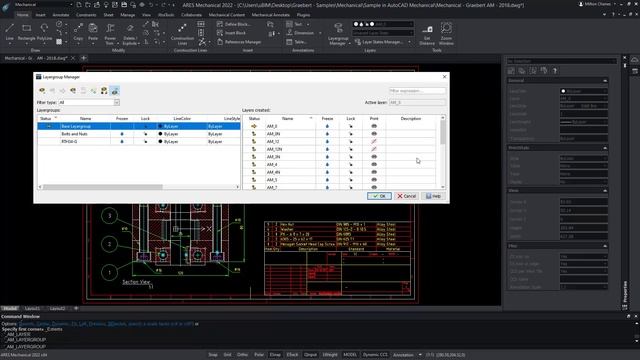
Task: Expand the Dimension dropdown in Annotations
Action: [320, 33]
